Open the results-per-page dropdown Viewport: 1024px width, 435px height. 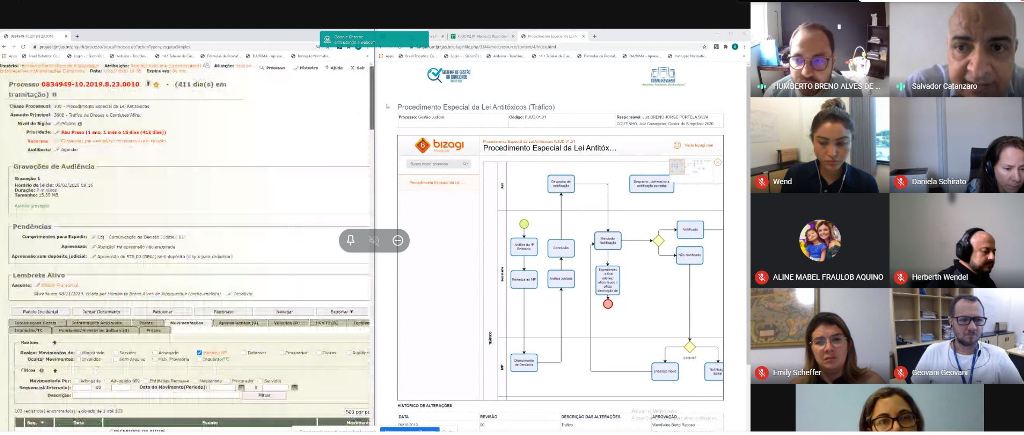[x=357, y=411]
